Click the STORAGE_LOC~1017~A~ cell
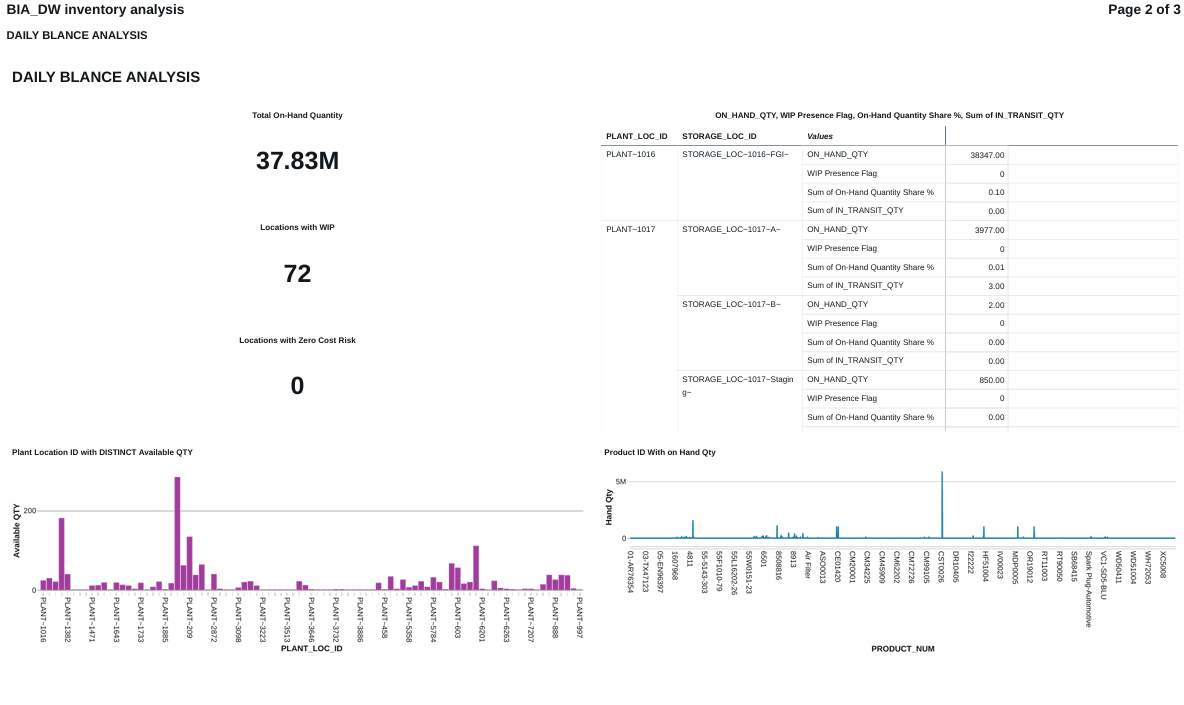The width and height of the screenshot is (1184, 705). click(x=731, y=230)
